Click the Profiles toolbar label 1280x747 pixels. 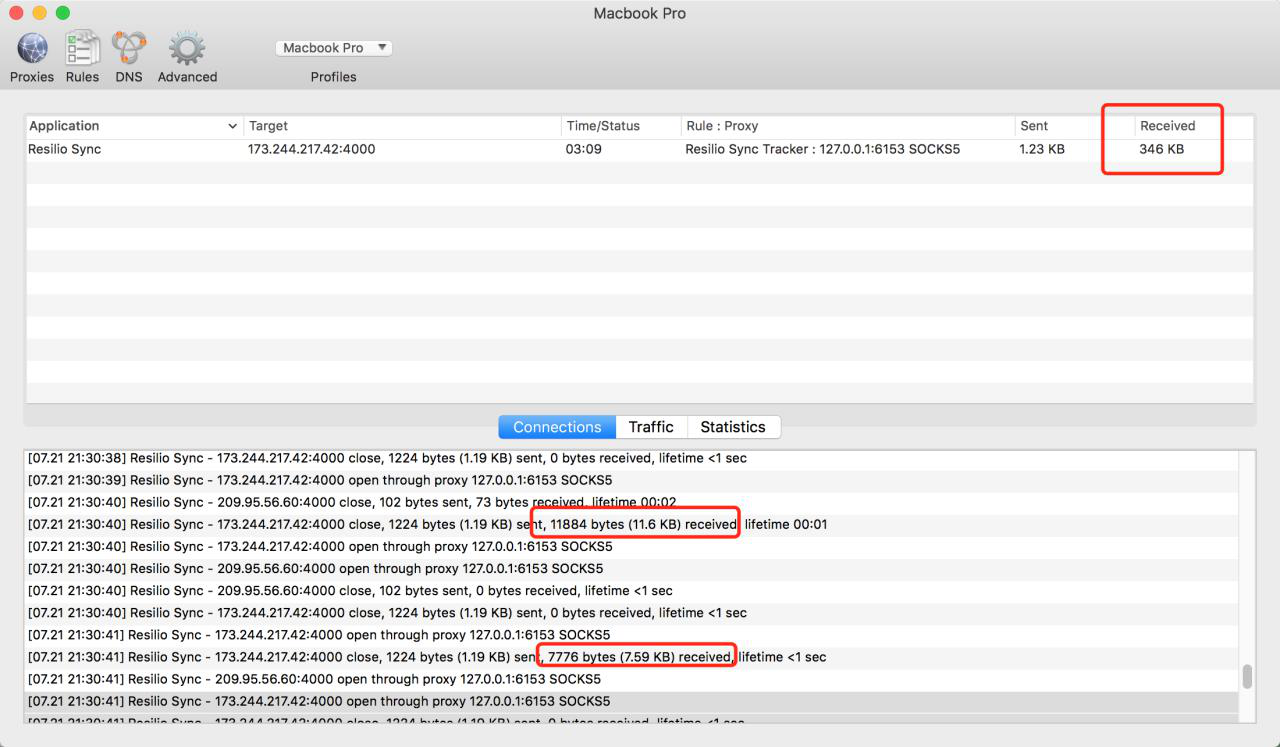[x=334, y=77]
